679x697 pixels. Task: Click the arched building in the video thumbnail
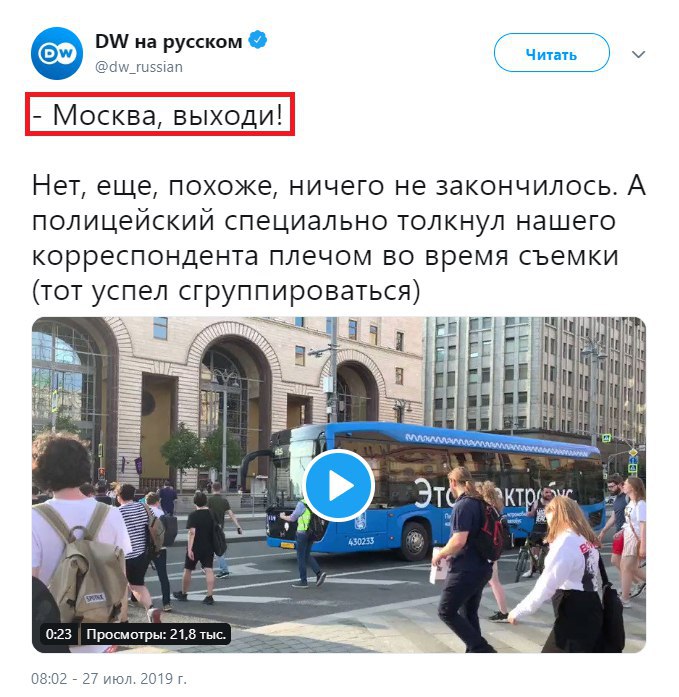click(x=227, y=400)
